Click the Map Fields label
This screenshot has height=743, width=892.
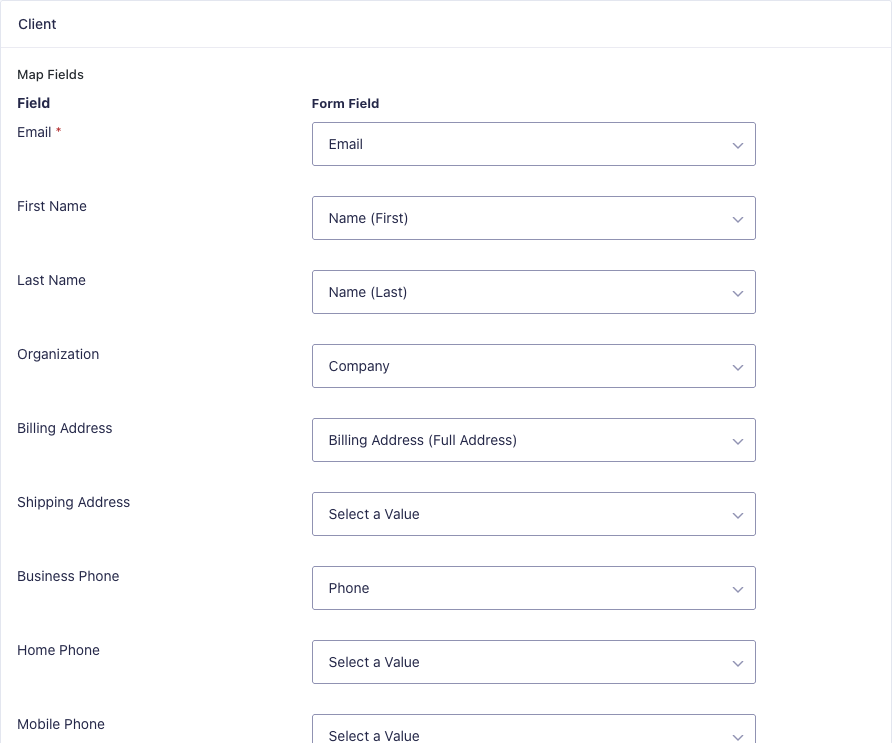50,75
